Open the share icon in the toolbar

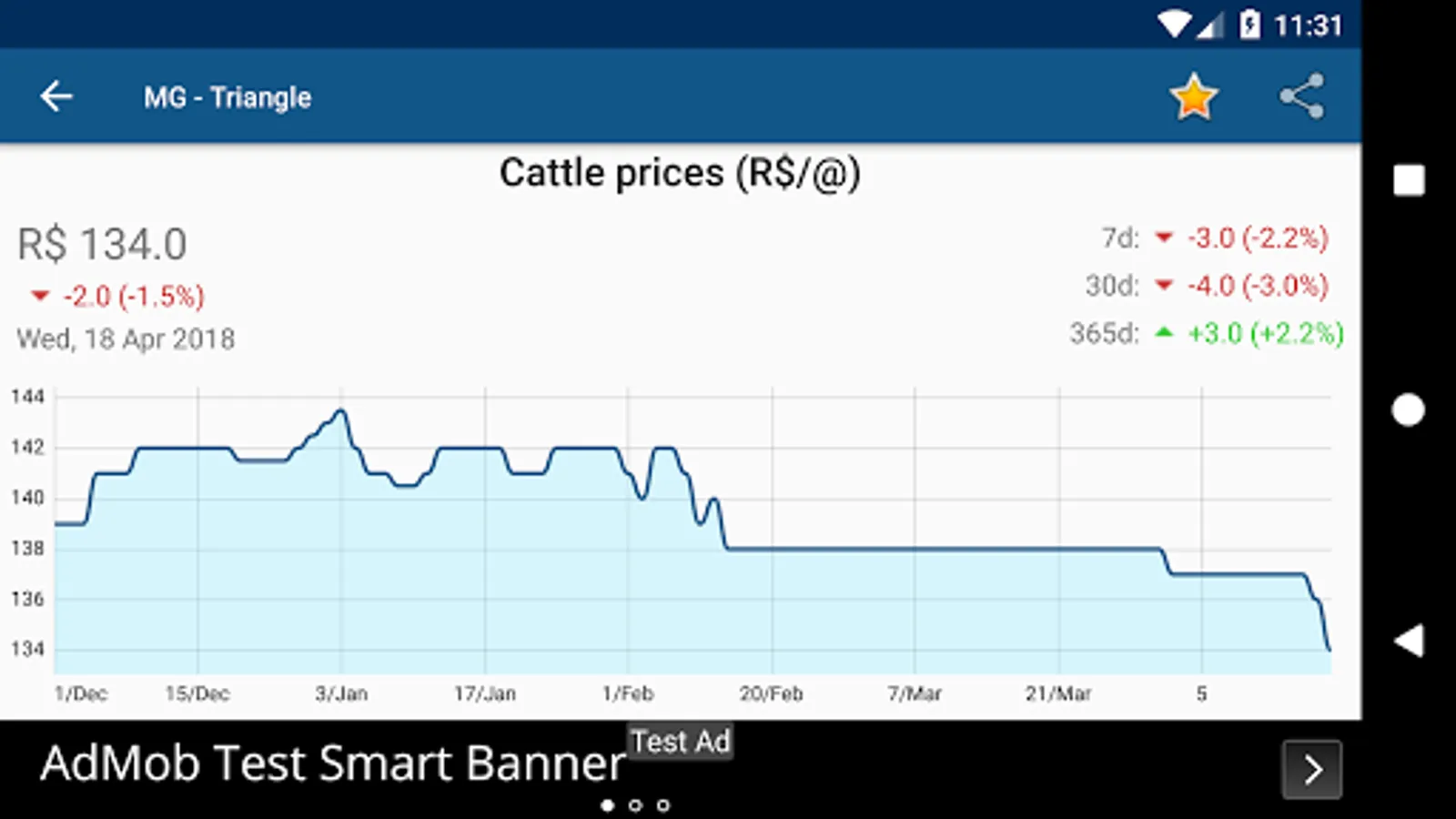[1302, 96]
